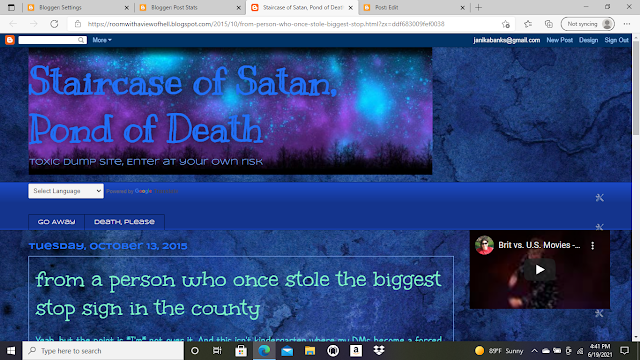View site information lock icon

[x=78, y=24]
